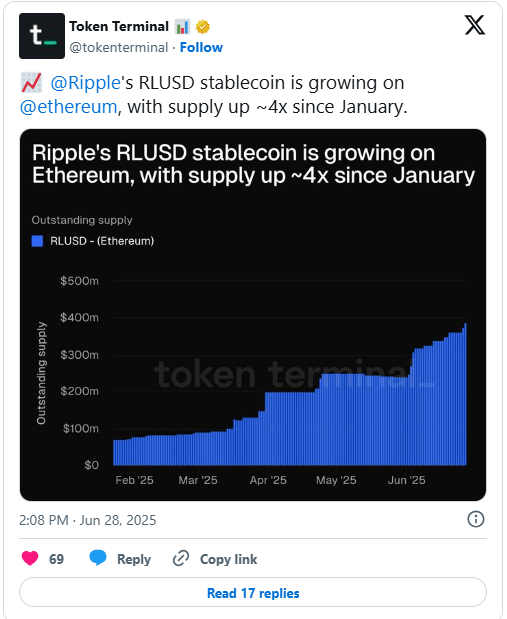Follow the Token Terminal account
Image resolution: width=507 pixels, height=619 pixels.
pyautogui.click(x=201, y=47)
